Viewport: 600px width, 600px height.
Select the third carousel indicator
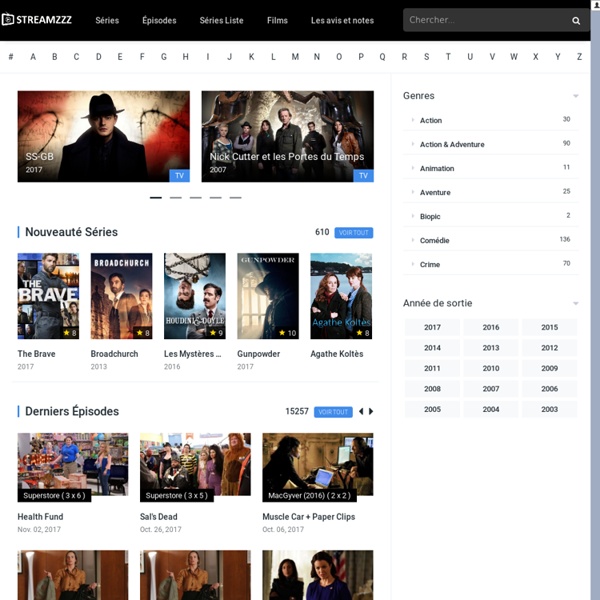tap(196, 198)
